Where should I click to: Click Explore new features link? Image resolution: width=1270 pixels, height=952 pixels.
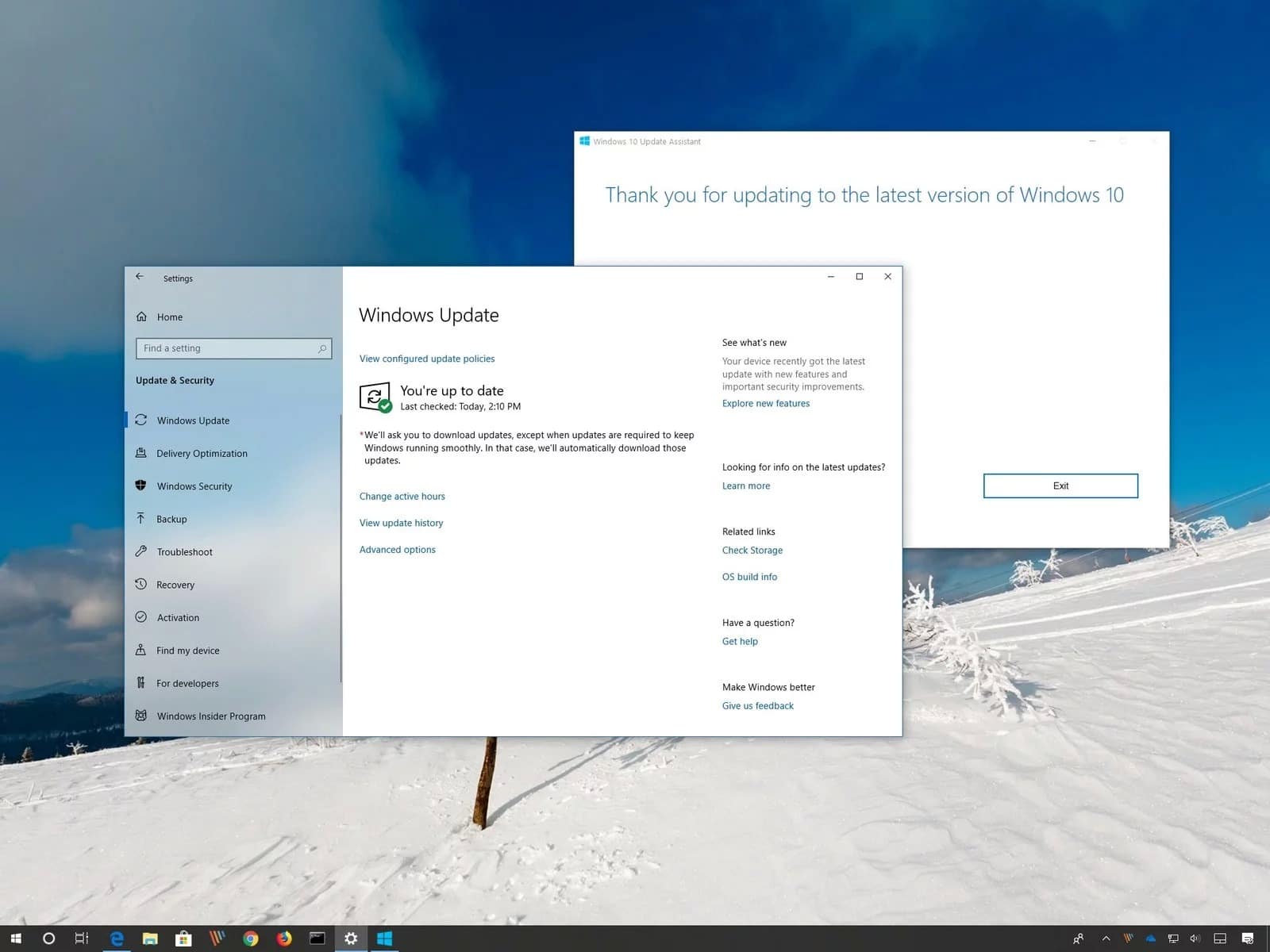point(766,403)
